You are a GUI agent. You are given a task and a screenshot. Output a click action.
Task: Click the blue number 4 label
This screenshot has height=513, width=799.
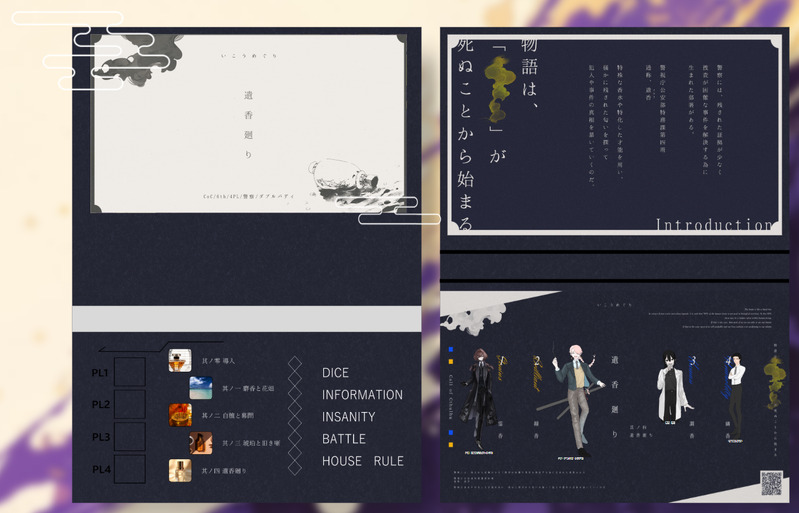[728, 361]
